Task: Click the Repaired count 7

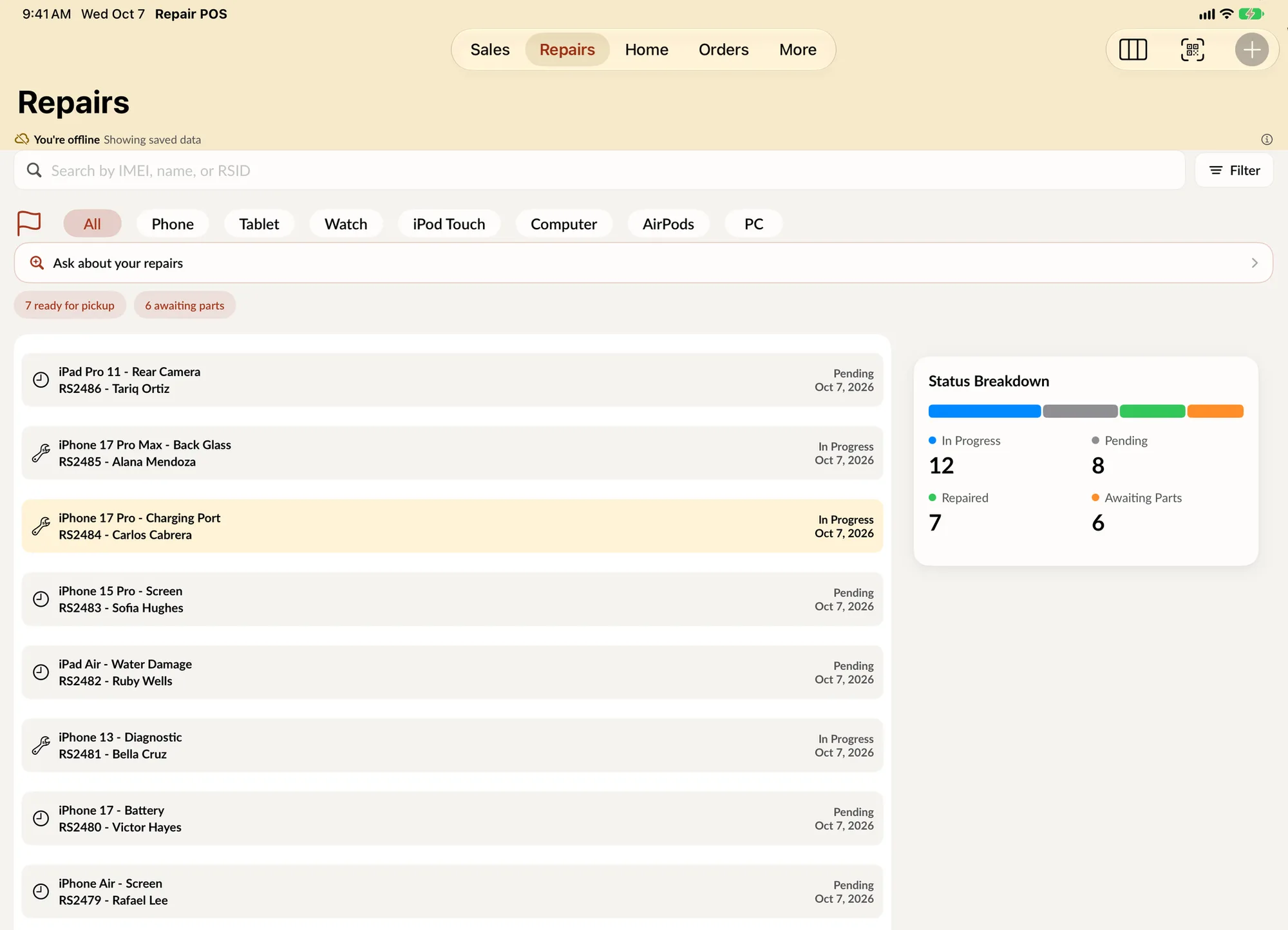Action: click(935, 522)
